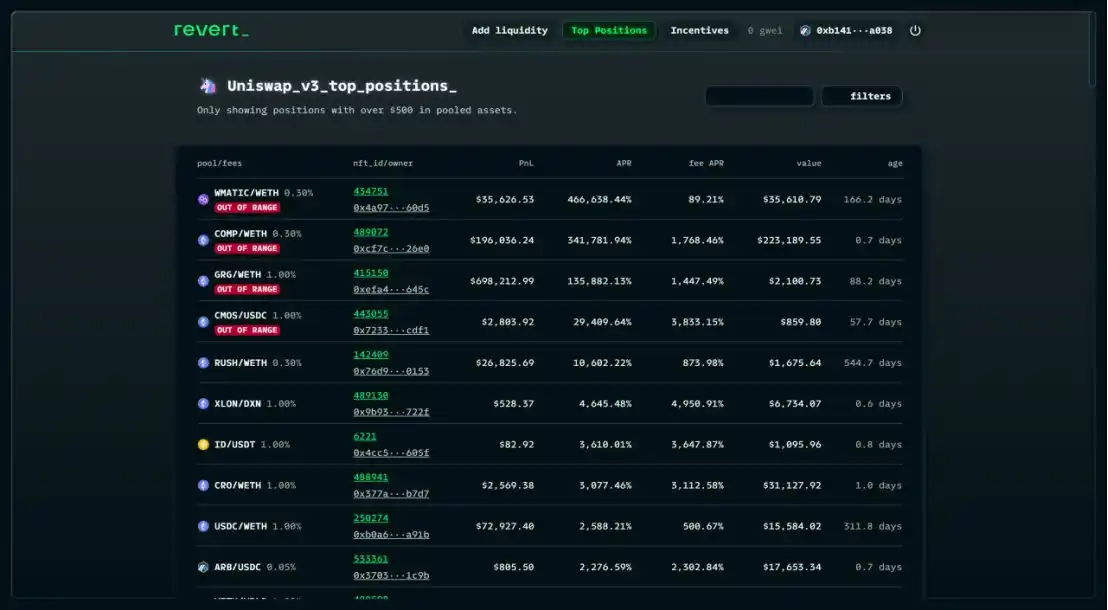Click PnL value $698,212.99

[x=502, y=281]
